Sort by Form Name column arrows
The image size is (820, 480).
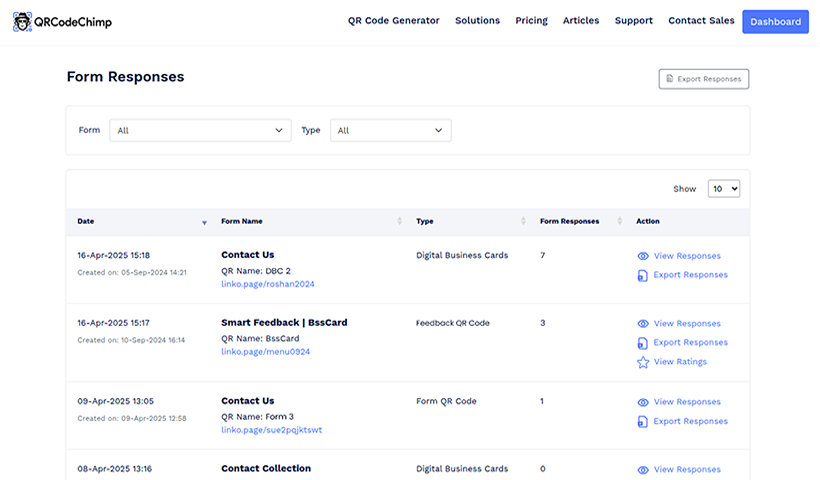400,221
